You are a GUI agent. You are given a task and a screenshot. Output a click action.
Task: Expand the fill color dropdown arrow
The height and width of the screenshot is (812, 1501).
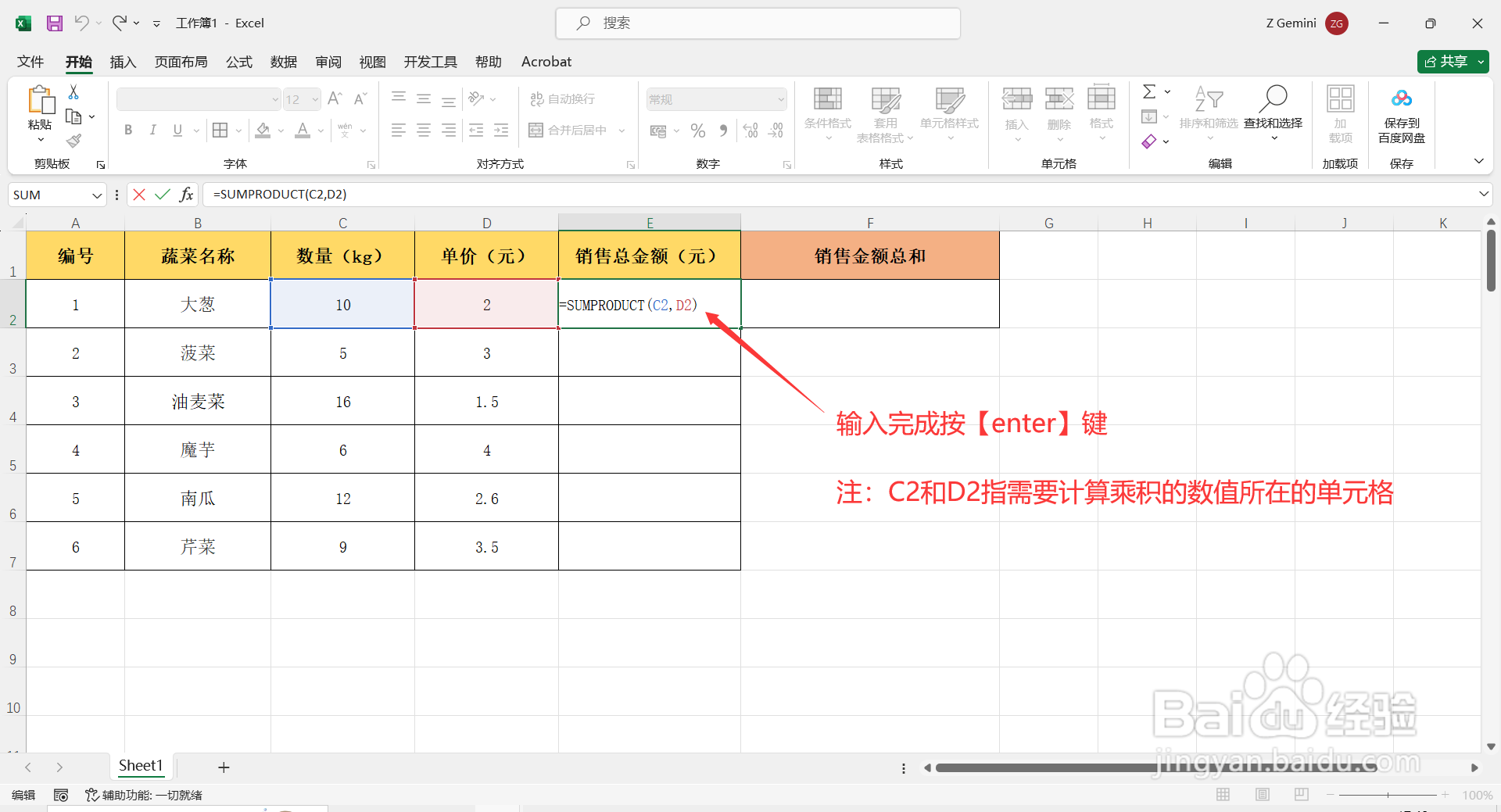coord(279,130)
